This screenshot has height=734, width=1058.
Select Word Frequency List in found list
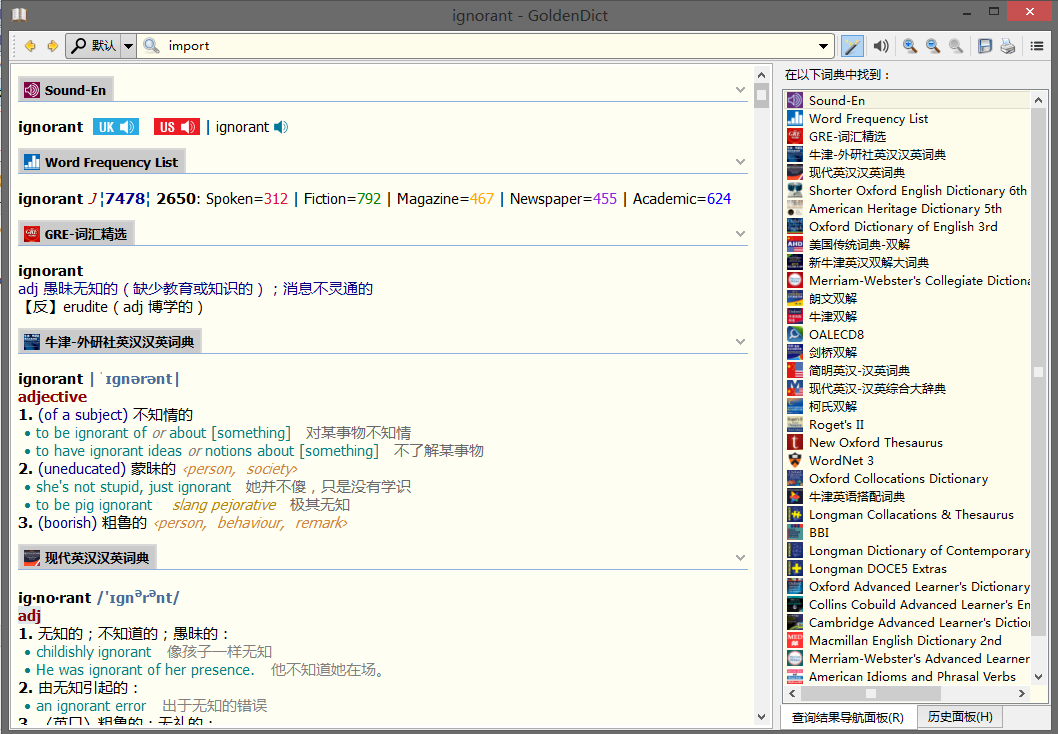point(908,119)
